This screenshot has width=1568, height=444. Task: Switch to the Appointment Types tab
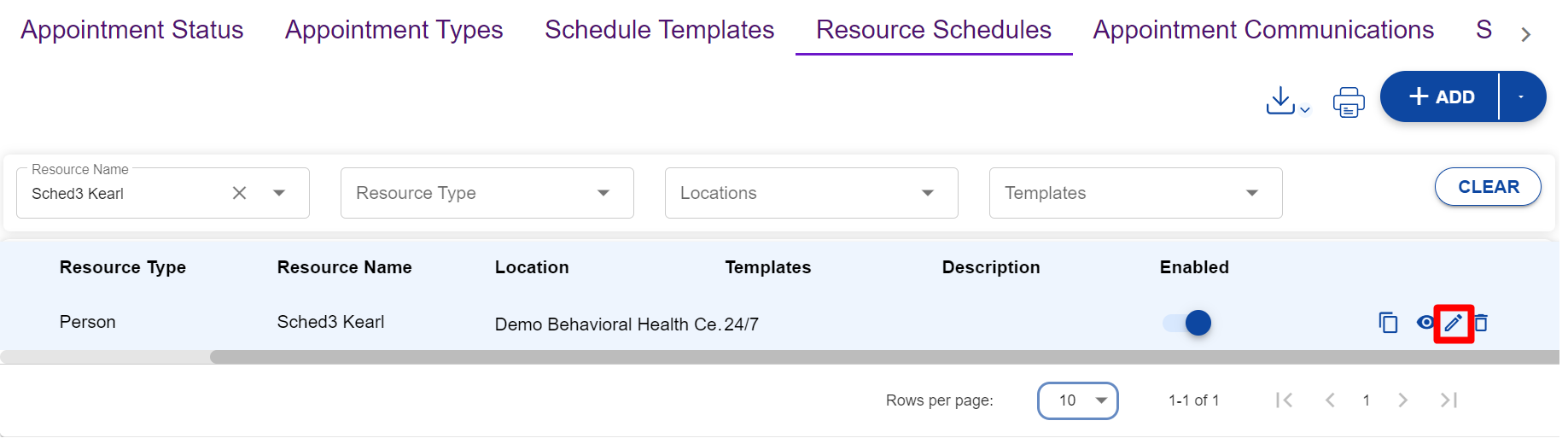(x=393, y=30)
